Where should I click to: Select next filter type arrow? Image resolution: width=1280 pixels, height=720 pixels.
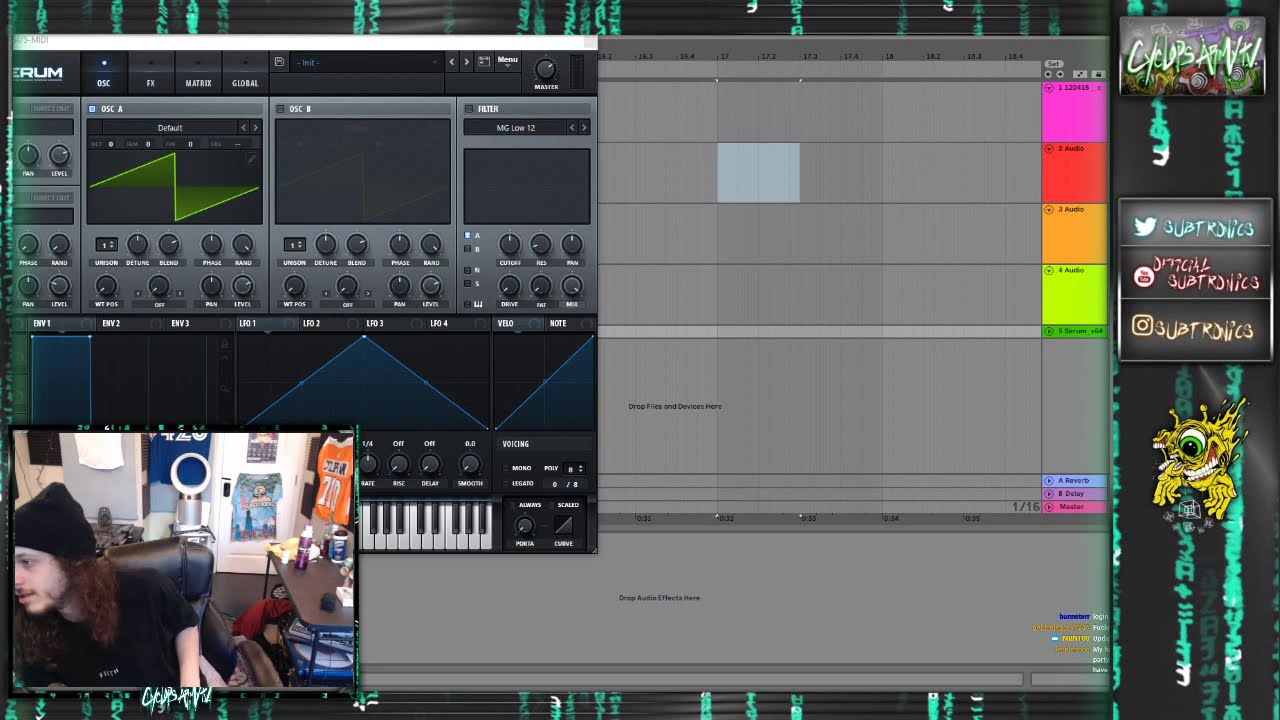(x=584, y=128)
